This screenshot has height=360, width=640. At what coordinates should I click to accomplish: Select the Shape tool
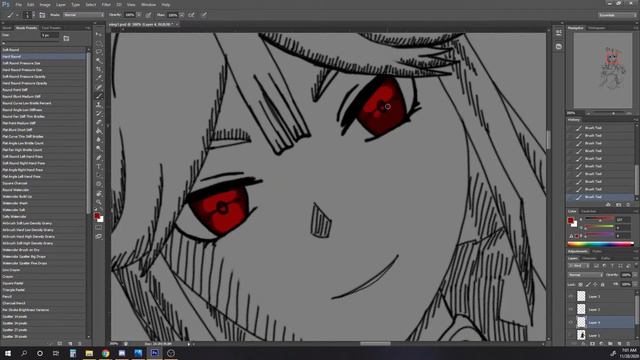[x=99, y=184]
